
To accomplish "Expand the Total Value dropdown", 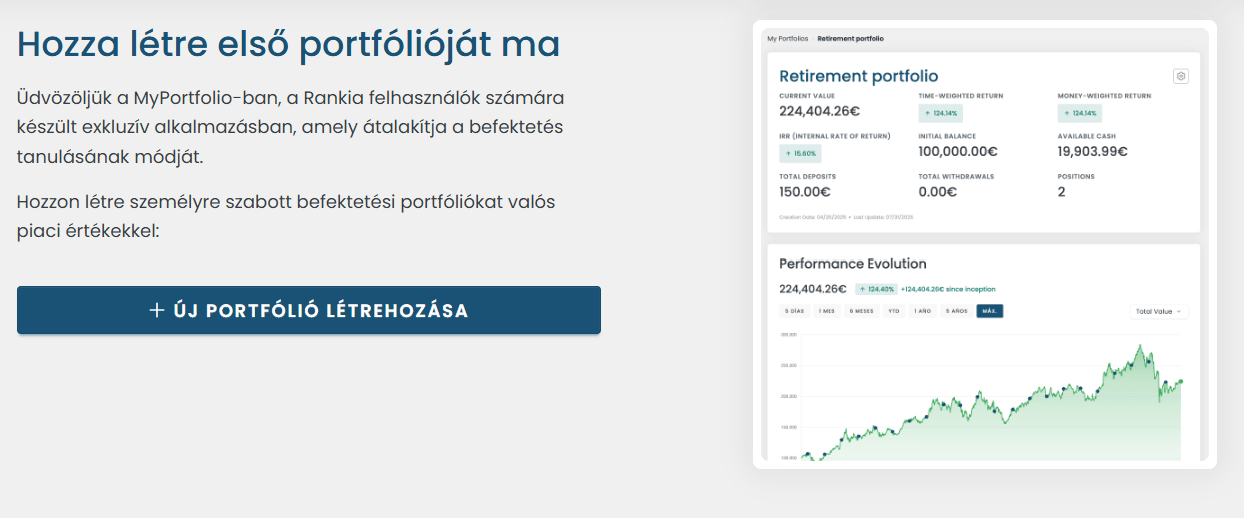I will [1159, 311].
